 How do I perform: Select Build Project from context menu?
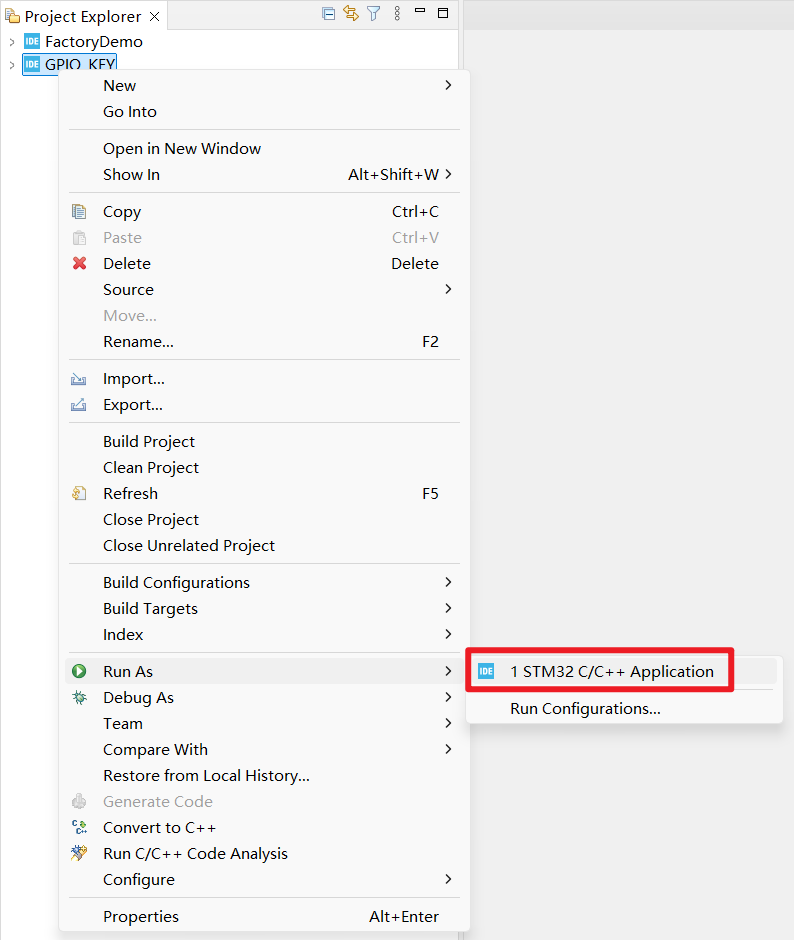click(x=149, y=442)
